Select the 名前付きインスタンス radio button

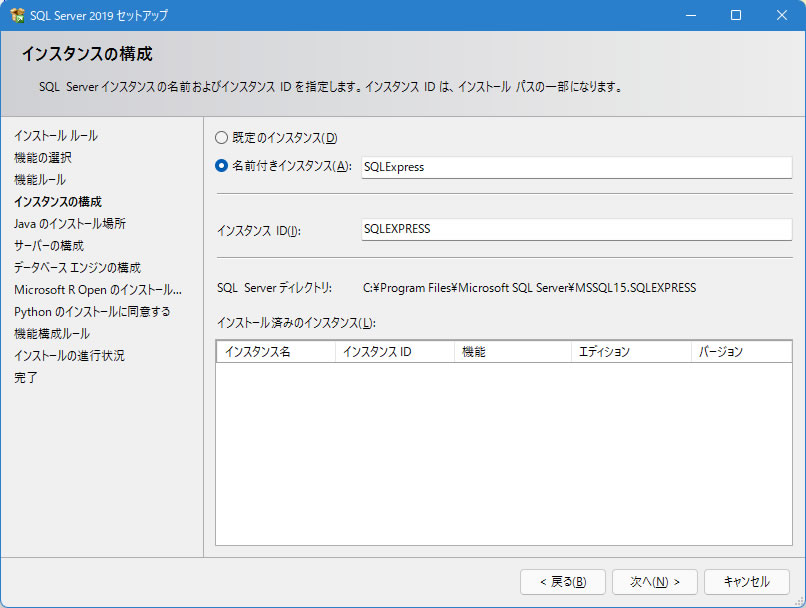(222, 167)
